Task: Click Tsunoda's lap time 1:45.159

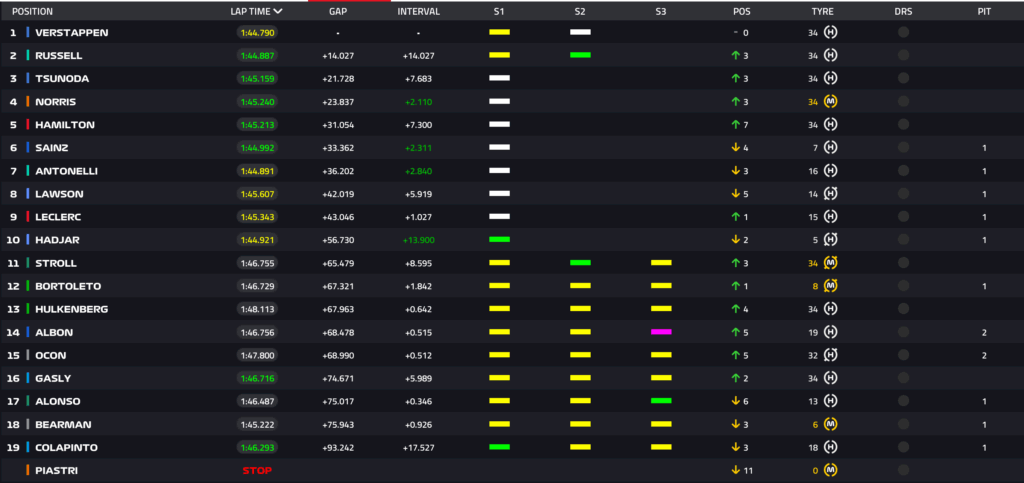Action: [x=256, y=79]
